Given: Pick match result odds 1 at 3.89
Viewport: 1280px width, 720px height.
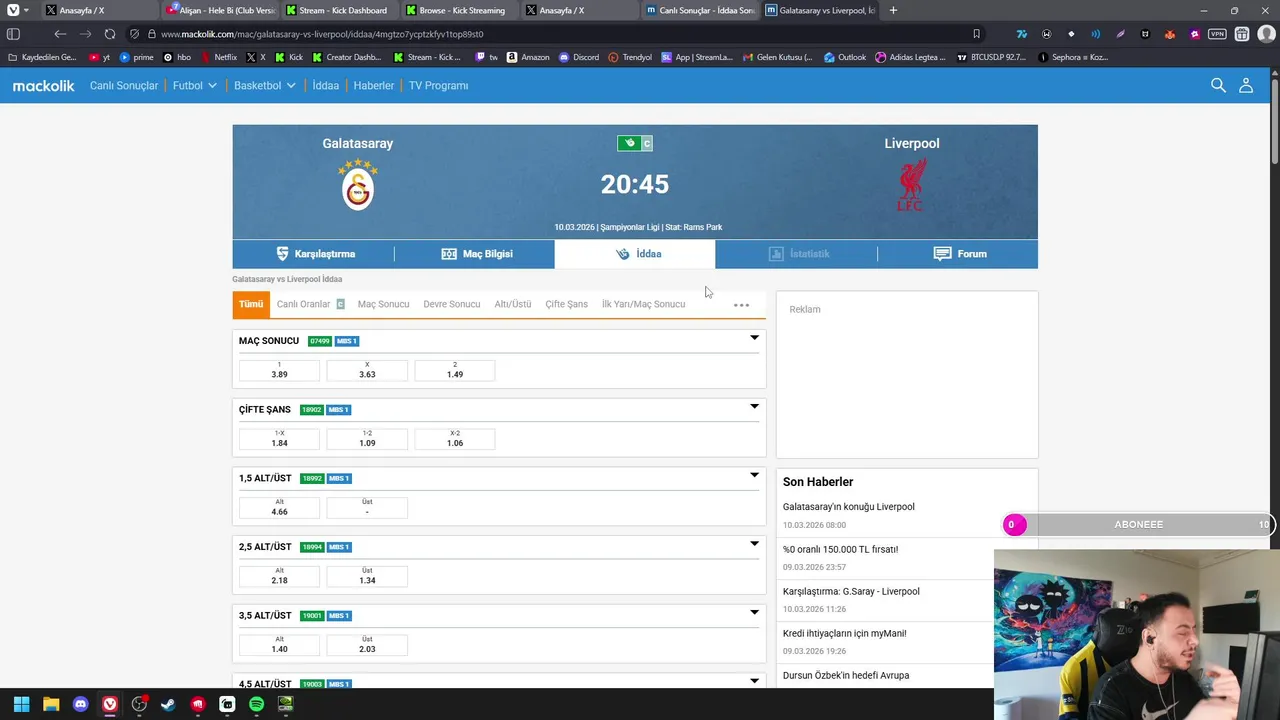Looking at the screenshot, I should (279, 370).
